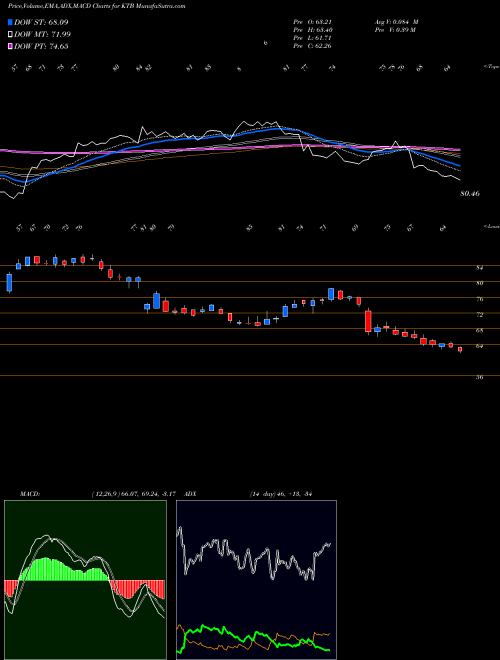The image size is (500, 660).
Task: Click the '<Tops' row label
Action: [491, 67]
